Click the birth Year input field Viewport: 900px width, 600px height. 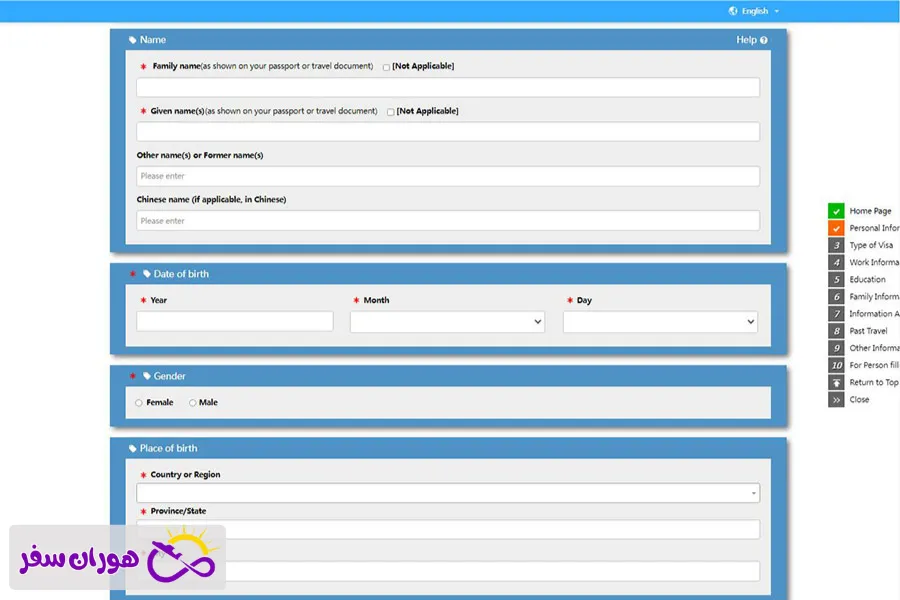point(235,321)
